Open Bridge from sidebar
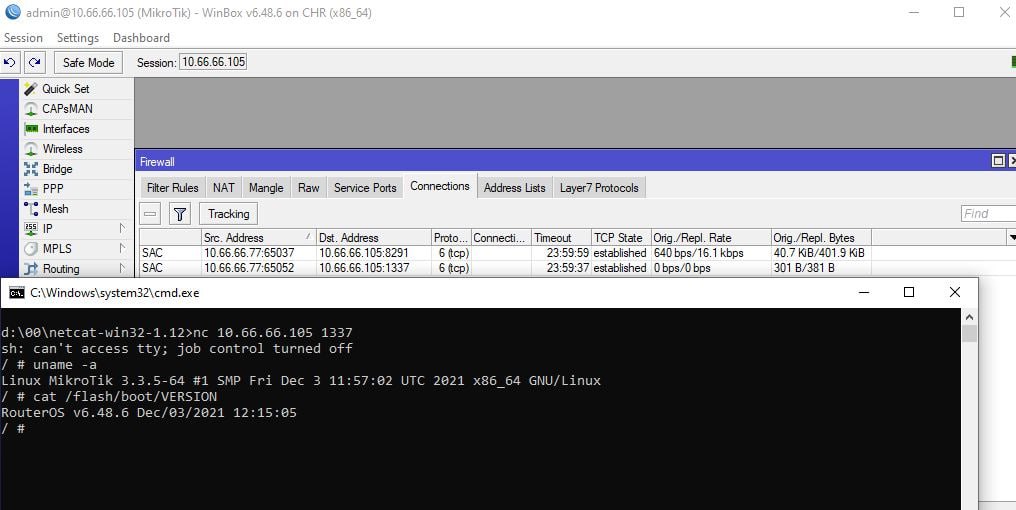 click(x=57, y=169)
